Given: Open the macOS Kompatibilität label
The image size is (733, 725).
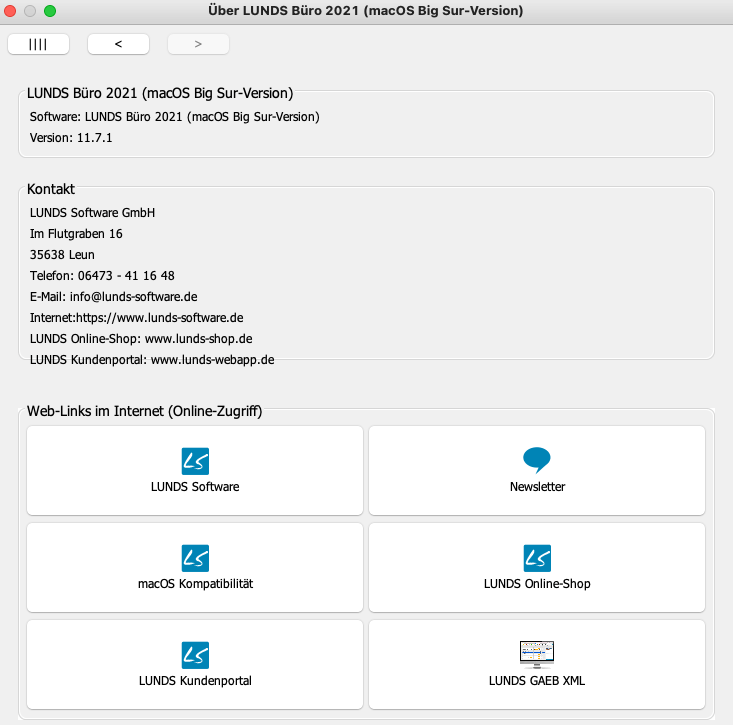Looking at the screenshot, I should point(195,584).
